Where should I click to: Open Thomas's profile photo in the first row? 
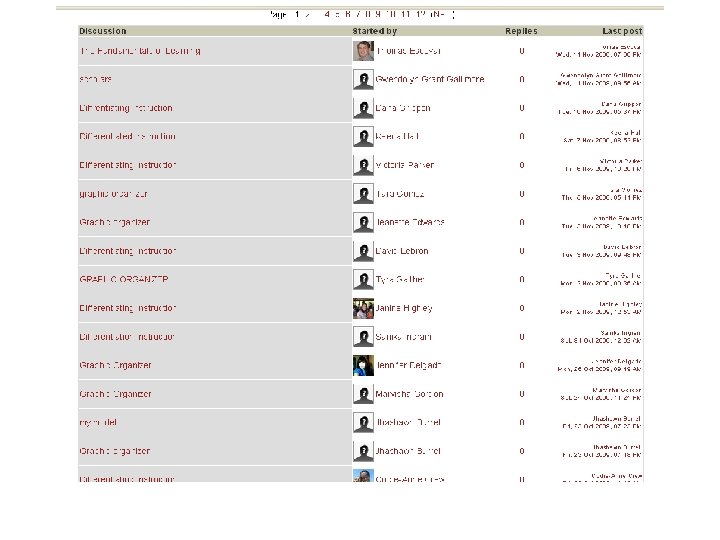point(363,51)
